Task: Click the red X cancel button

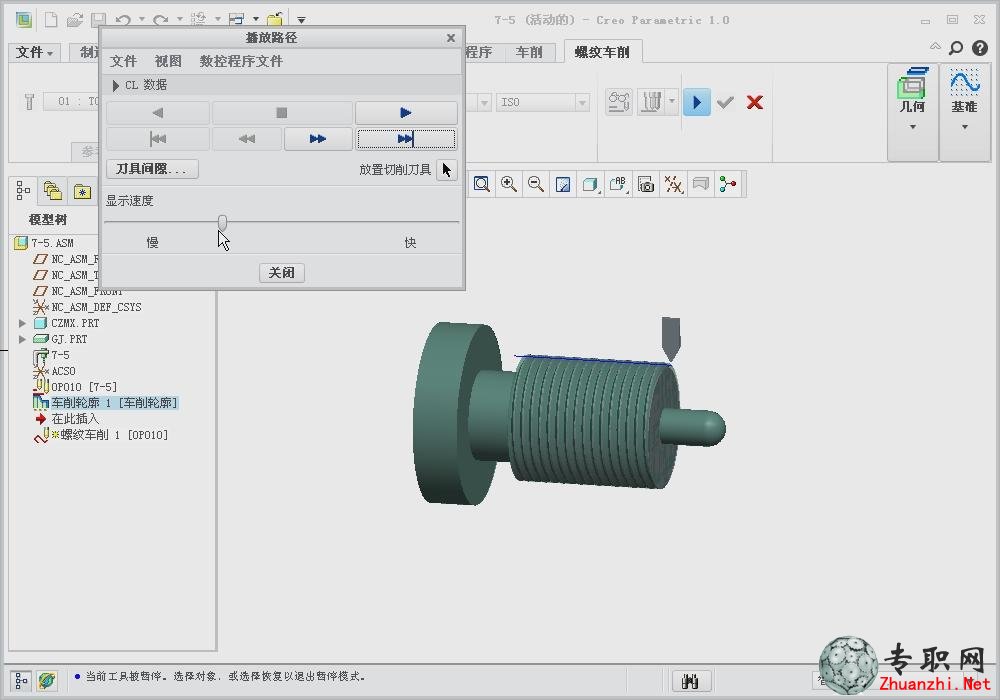Action: point(754,102)
